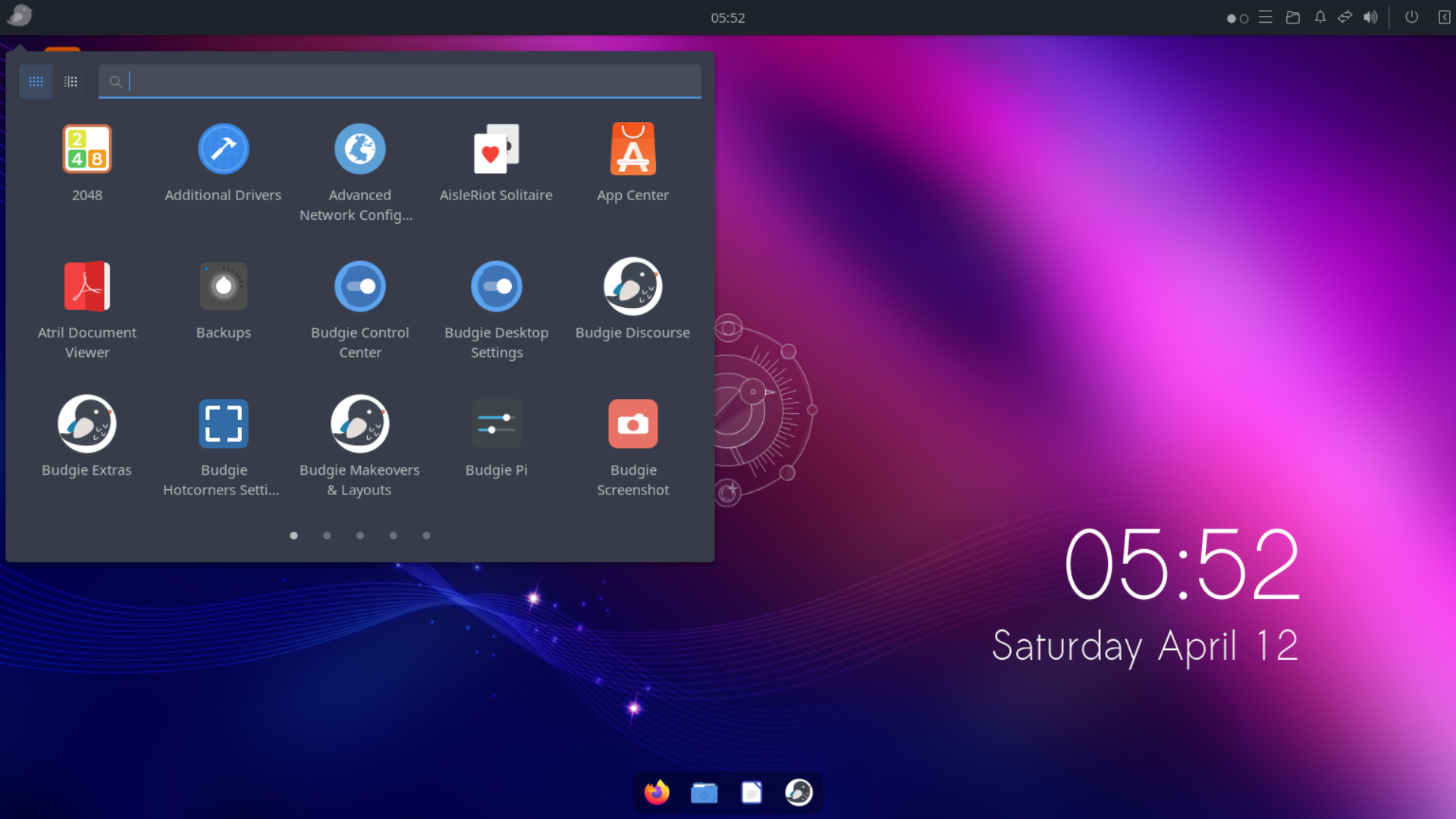Open notifications bell in panel

[x=1319, y=17]
